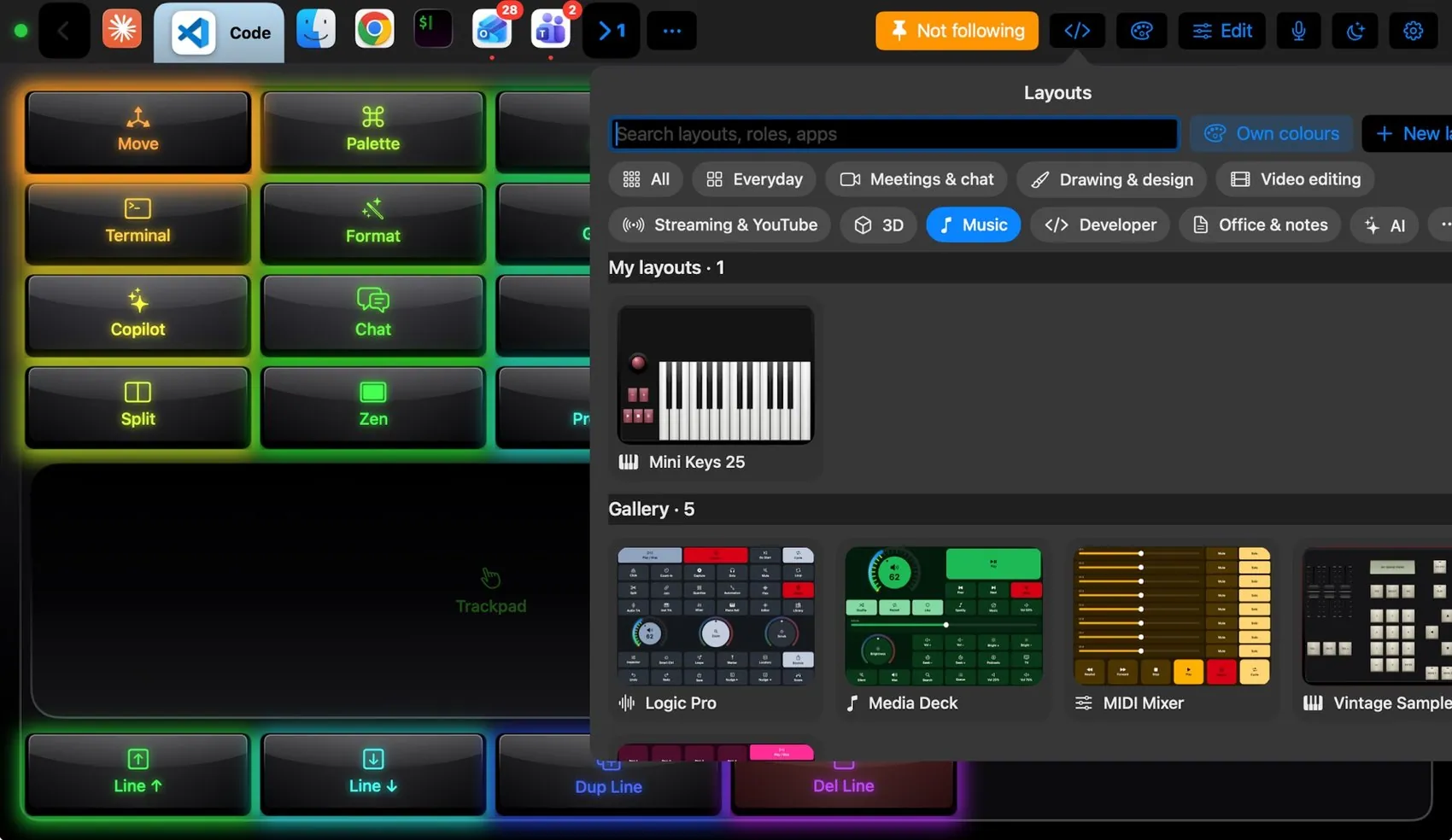Open Microsoft Teams app icon

(x=551, y=30)
